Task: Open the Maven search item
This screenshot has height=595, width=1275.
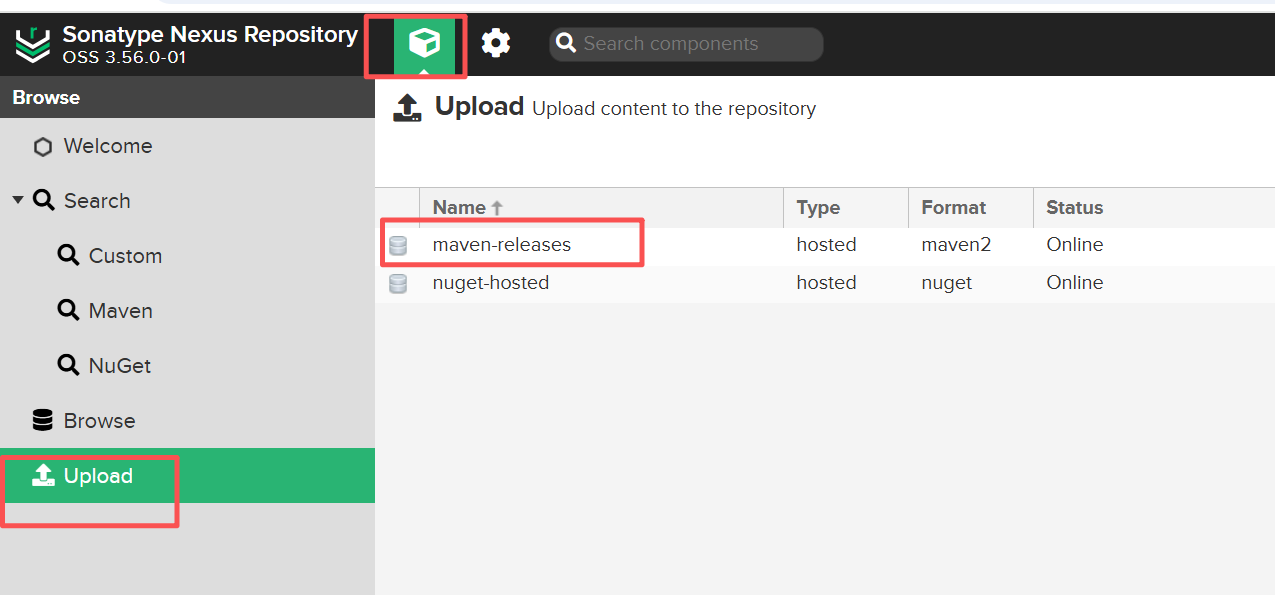Action: pyautogui.click(x=187, y=311)
